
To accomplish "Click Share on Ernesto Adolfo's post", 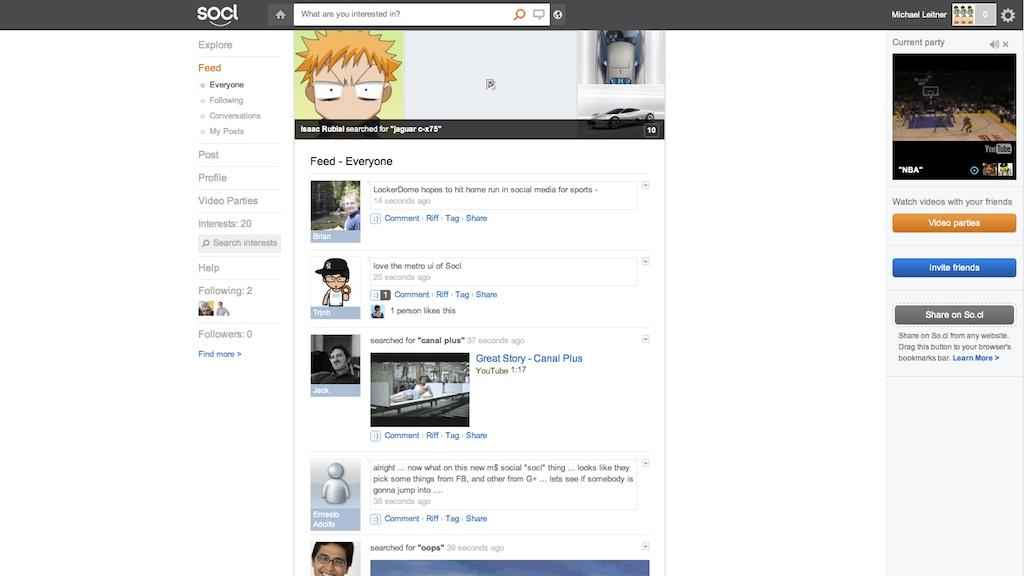I will (476, 519).
